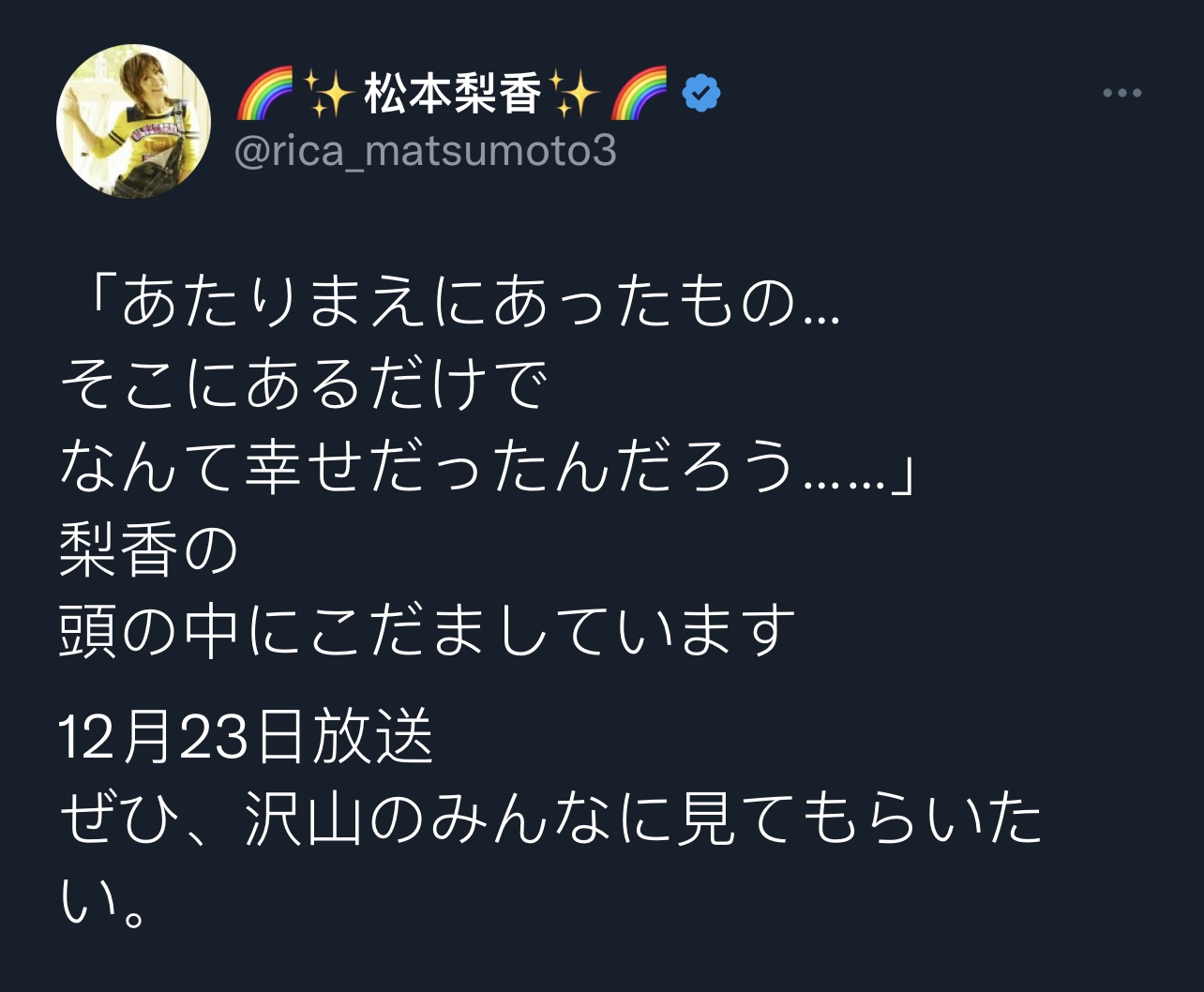Click the word 放送 in the tweet

pos(371,736)
